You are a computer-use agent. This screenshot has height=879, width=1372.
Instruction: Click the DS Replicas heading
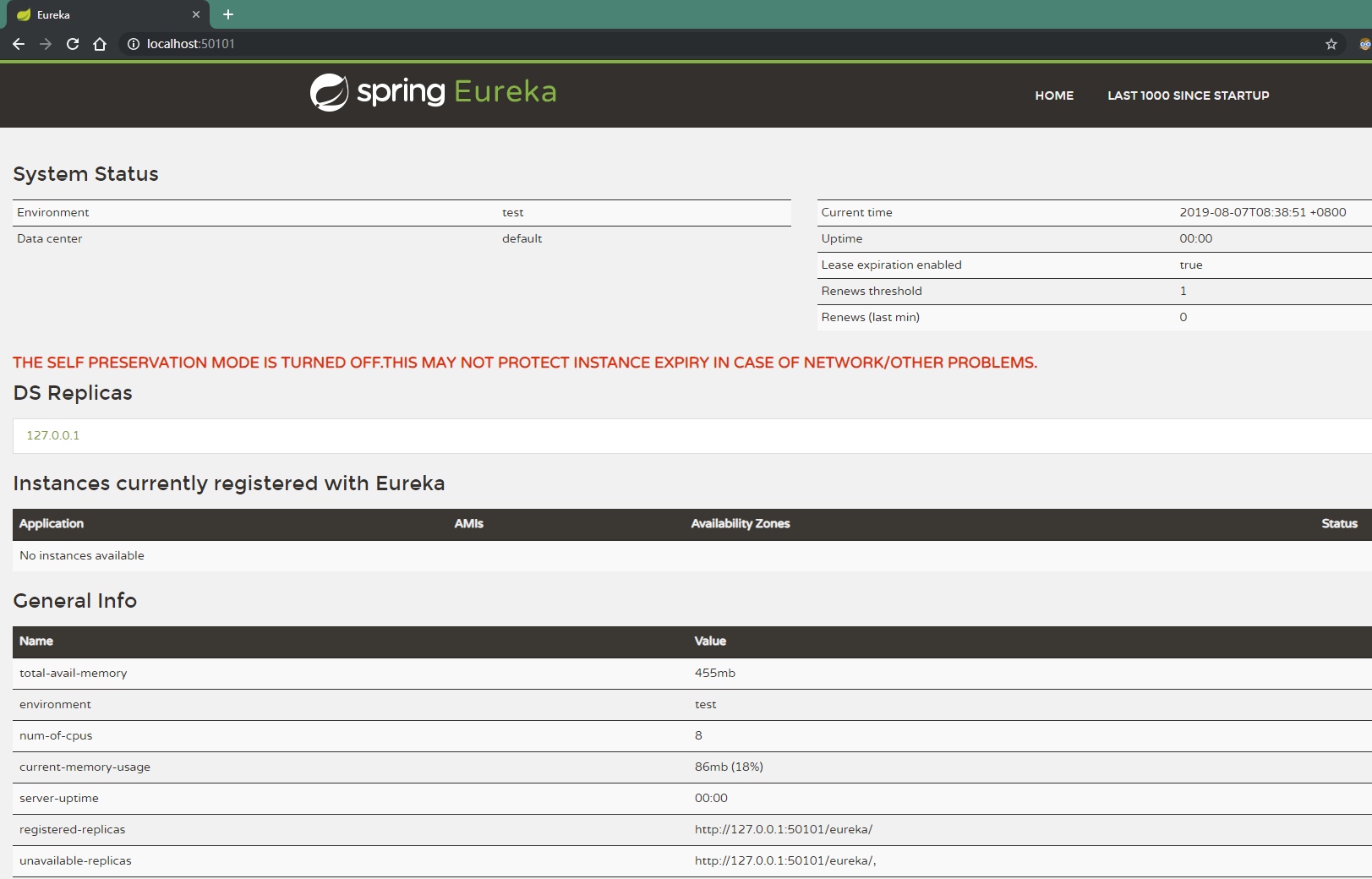tap(73, 393)
